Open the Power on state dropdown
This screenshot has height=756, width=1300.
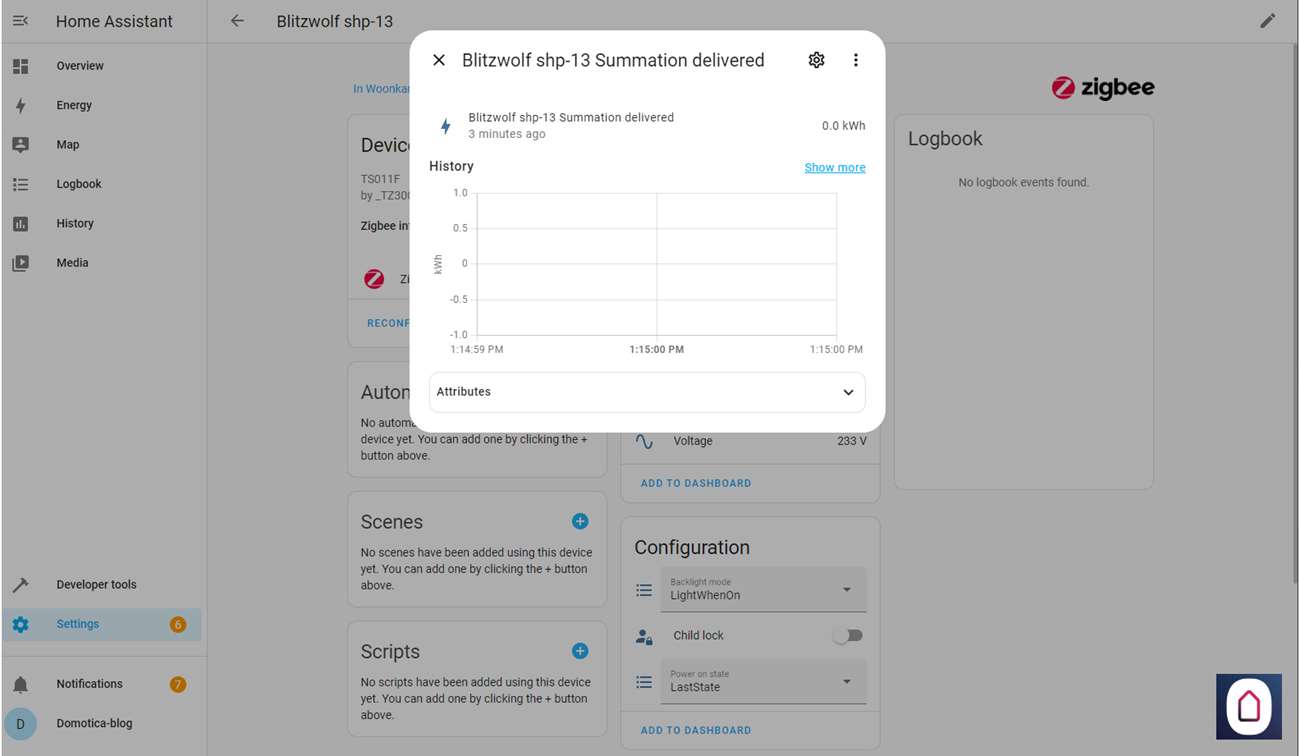(763, 682)
